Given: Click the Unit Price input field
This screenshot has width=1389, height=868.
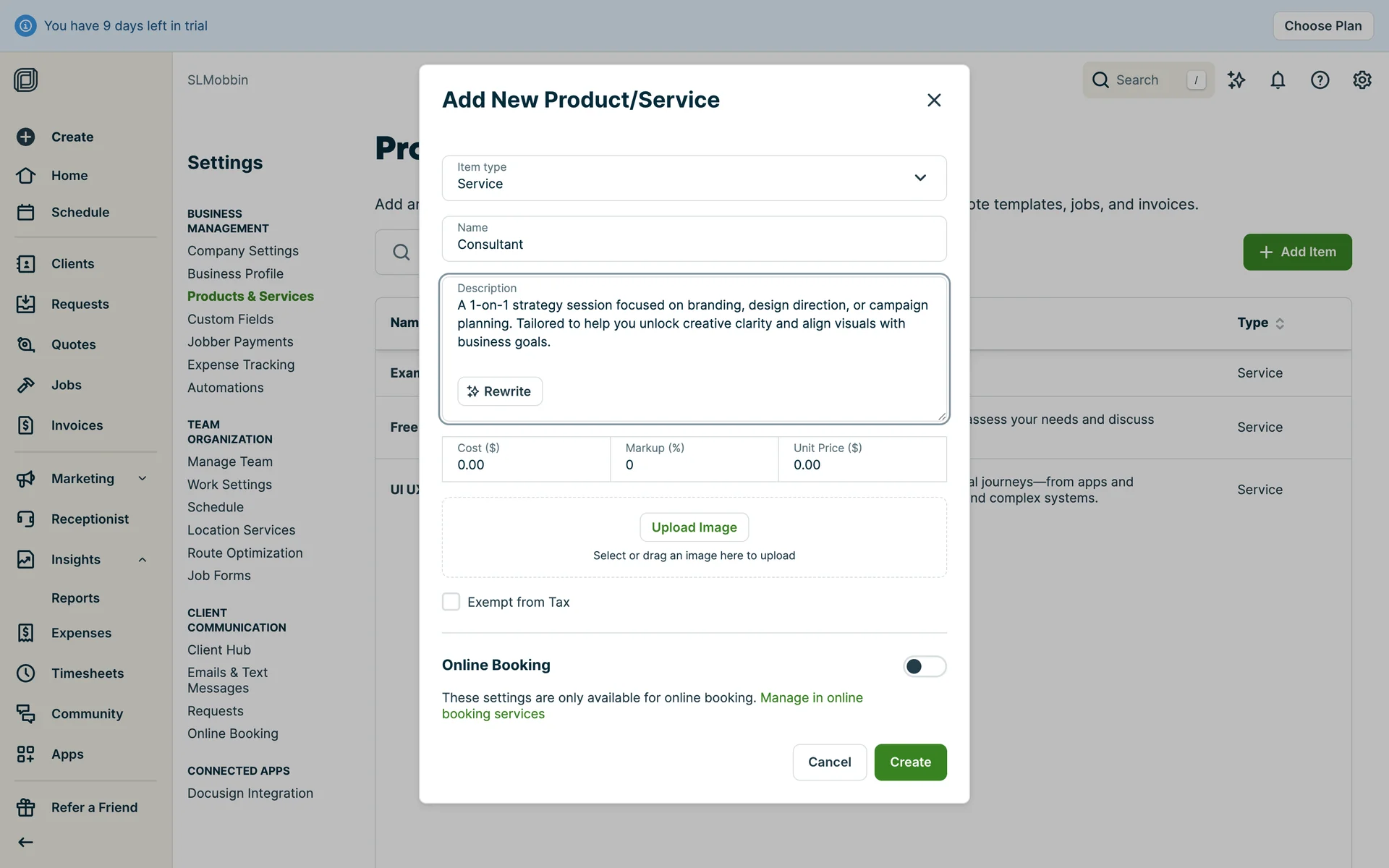Looking at the screenshot, I should point(862,465).
